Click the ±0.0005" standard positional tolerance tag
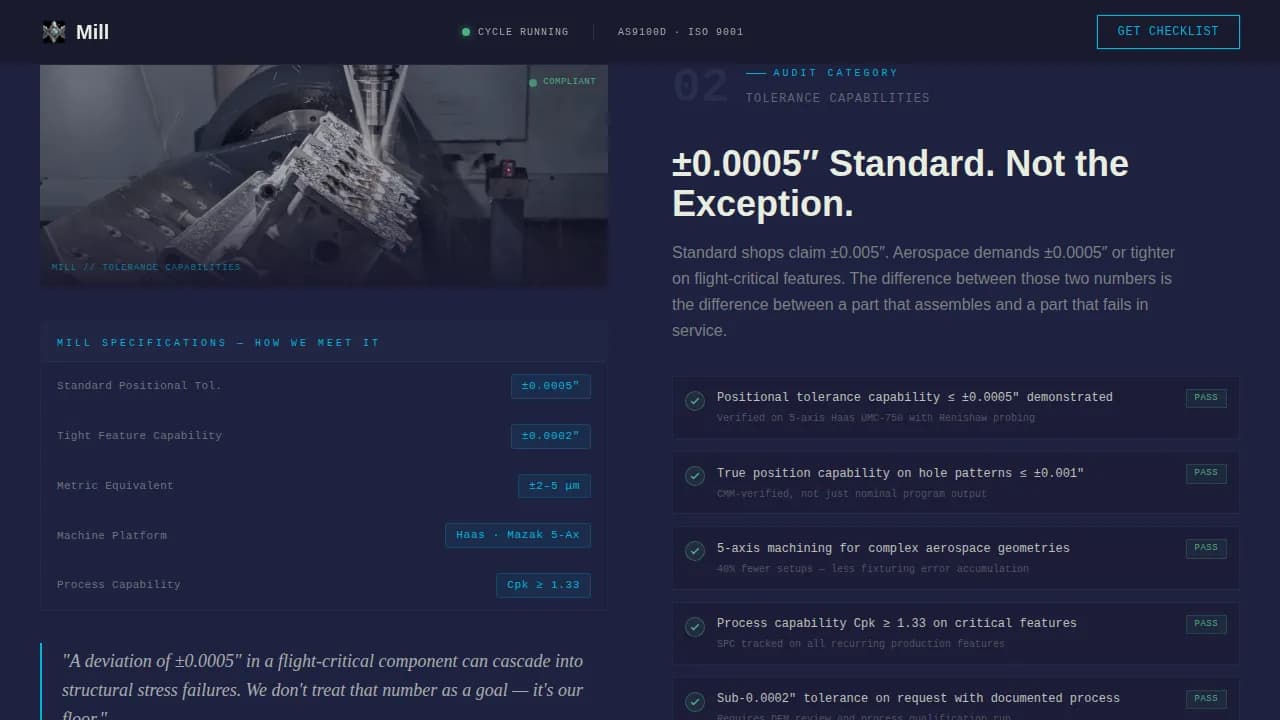The image size is (1280, 720). tap(551, 385)
